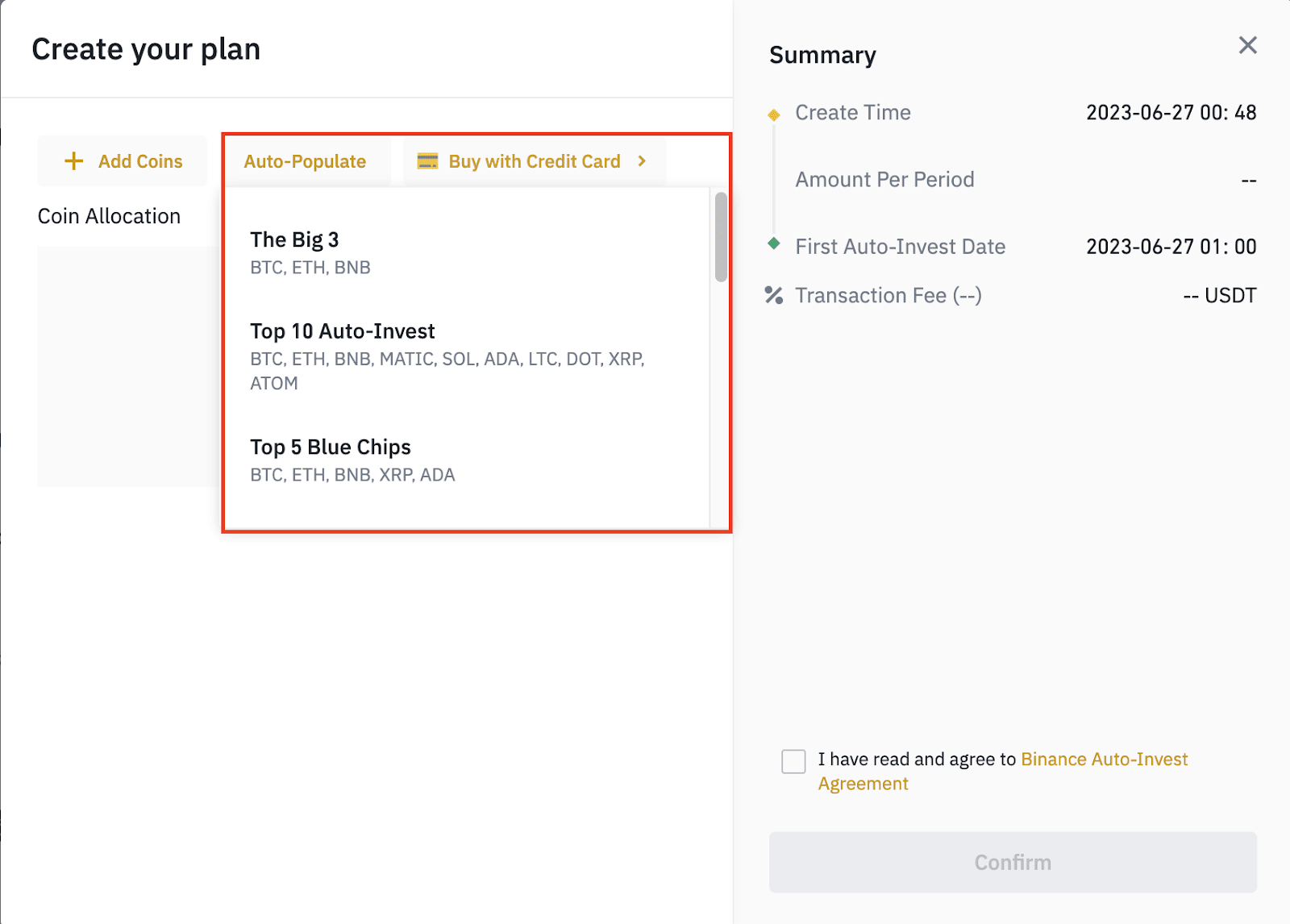The height and width of the screenshot is (924, 1290).
Task: Open the Auto-Populate dropdown
Action: coord(305,161)
